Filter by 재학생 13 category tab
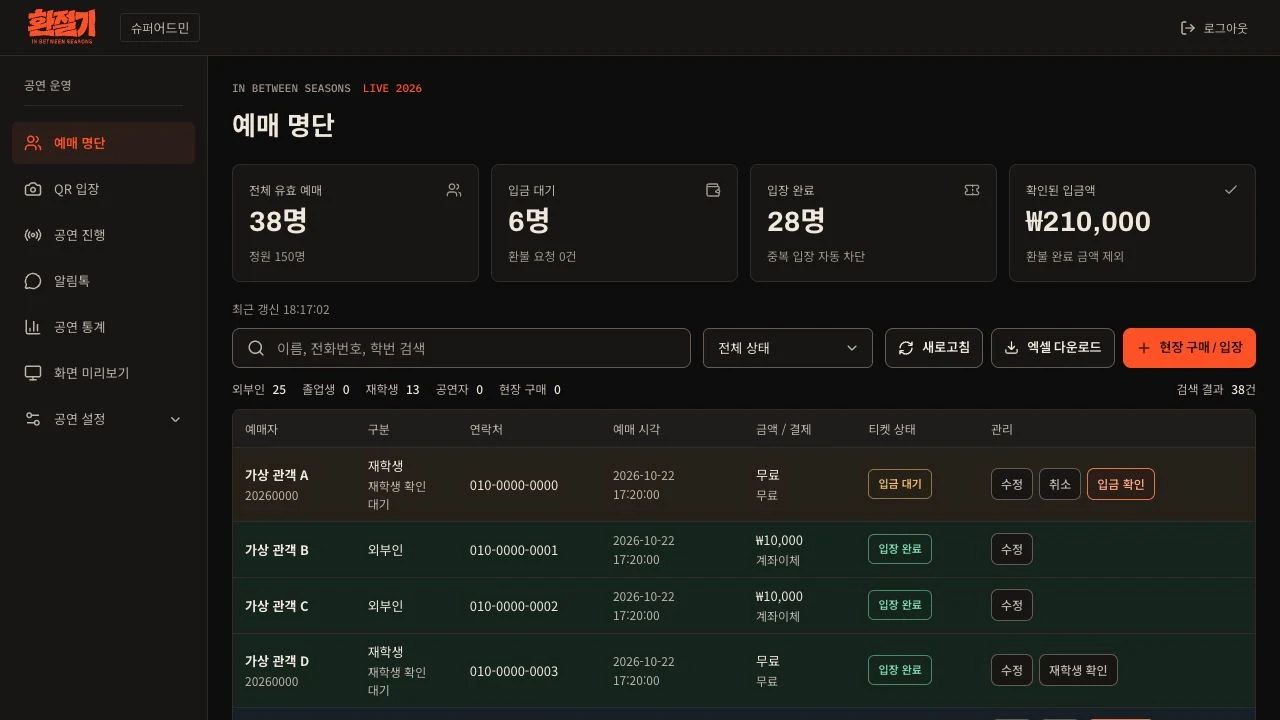The image size is (1280, 720). click(x=393, y=390)
